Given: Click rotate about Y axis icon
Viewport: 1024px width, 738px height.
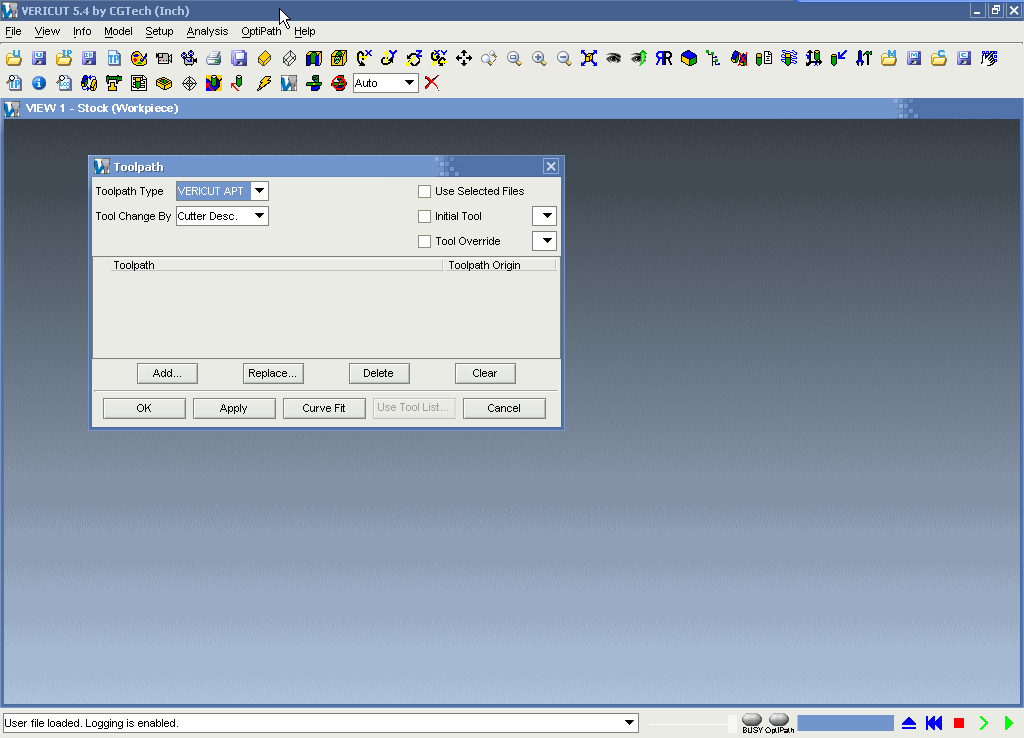Looking at the screenshot, I should click(x=389, y=58).
